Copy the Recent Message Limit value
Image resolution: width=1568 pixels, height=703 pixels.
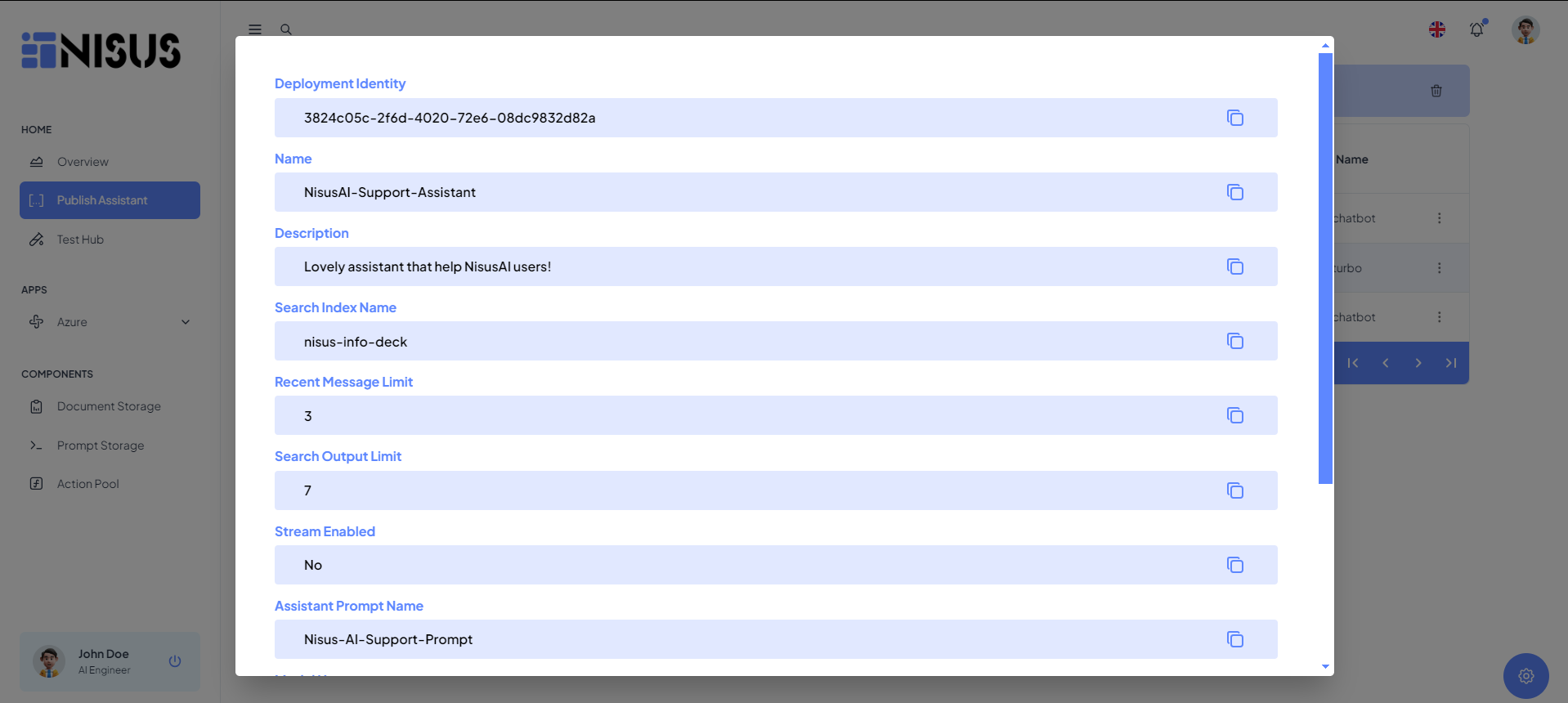[x=1234, y=415]
